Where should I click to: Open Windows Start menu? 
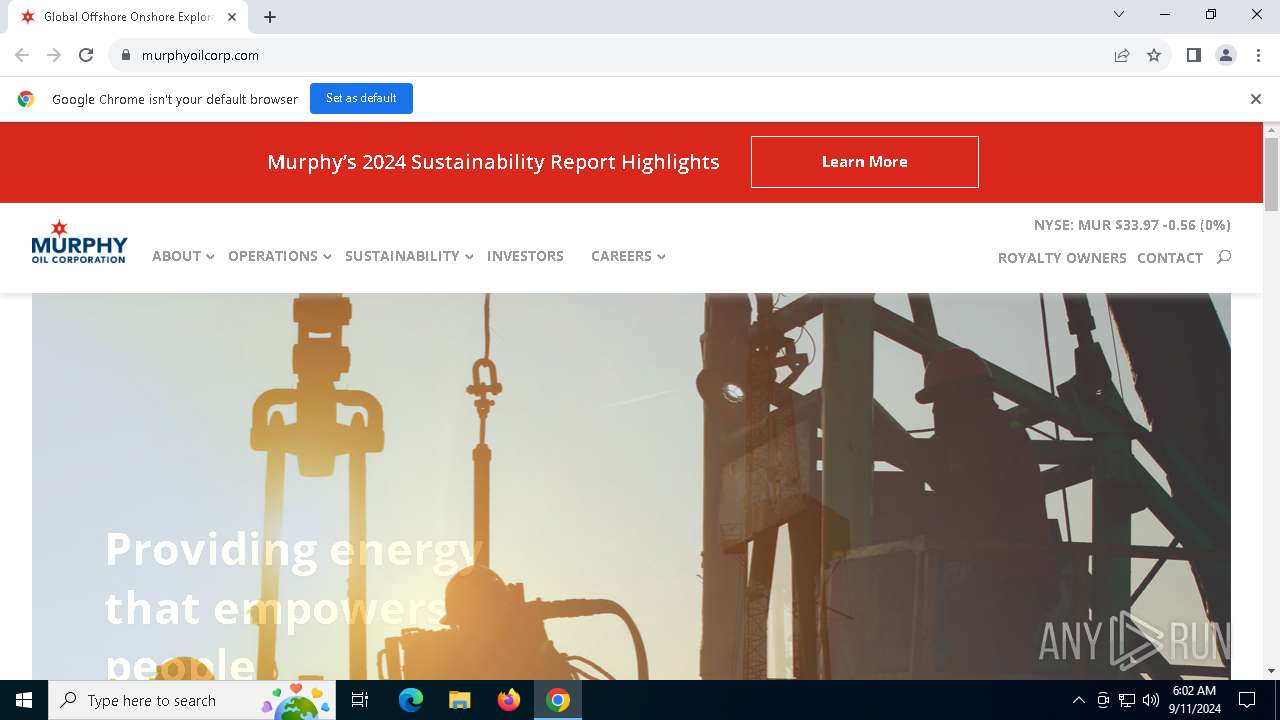pyautogui.click(x=24, y=700)
